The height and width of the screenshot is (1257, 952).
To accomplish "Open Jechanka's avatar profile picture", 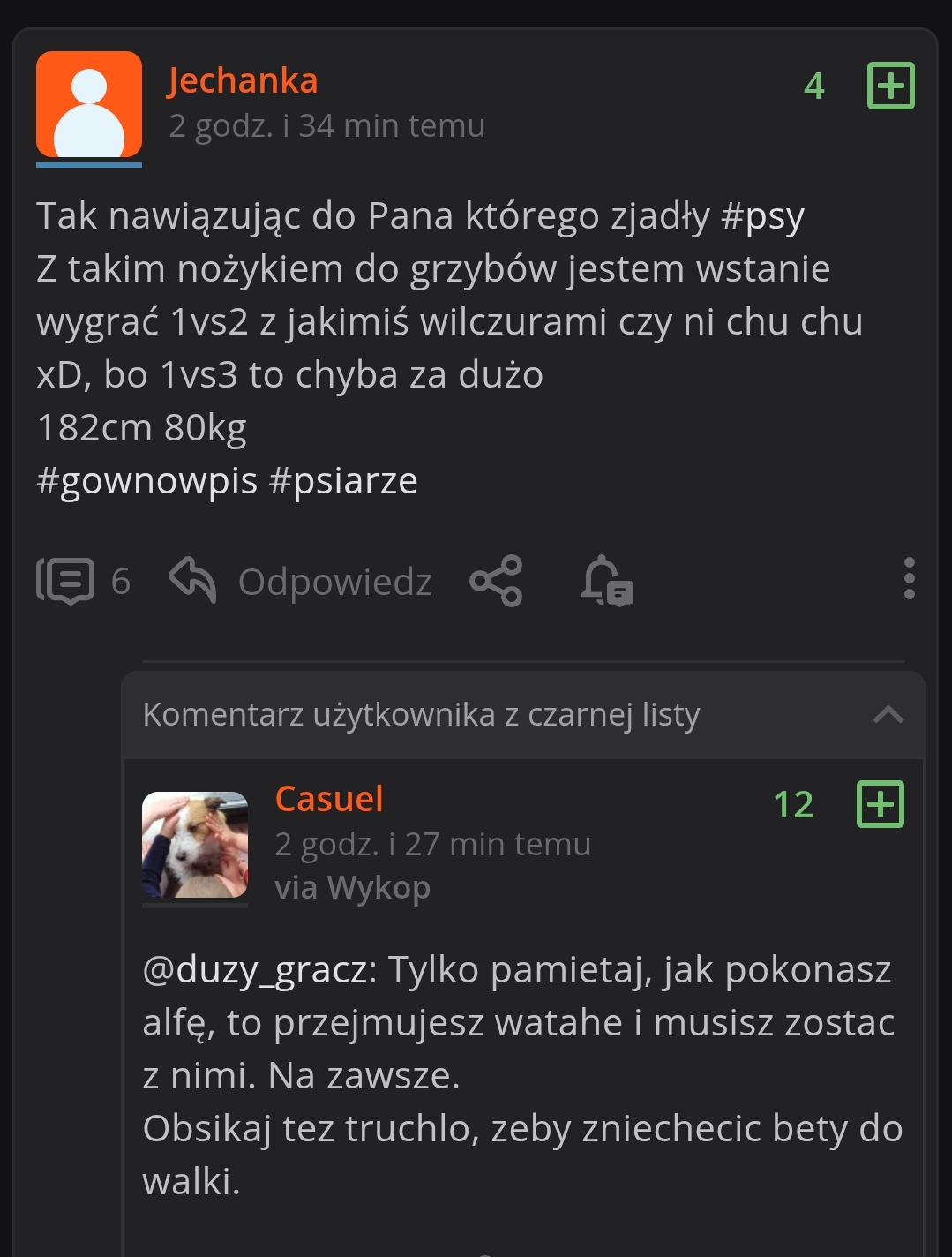I will coord(89,104).
